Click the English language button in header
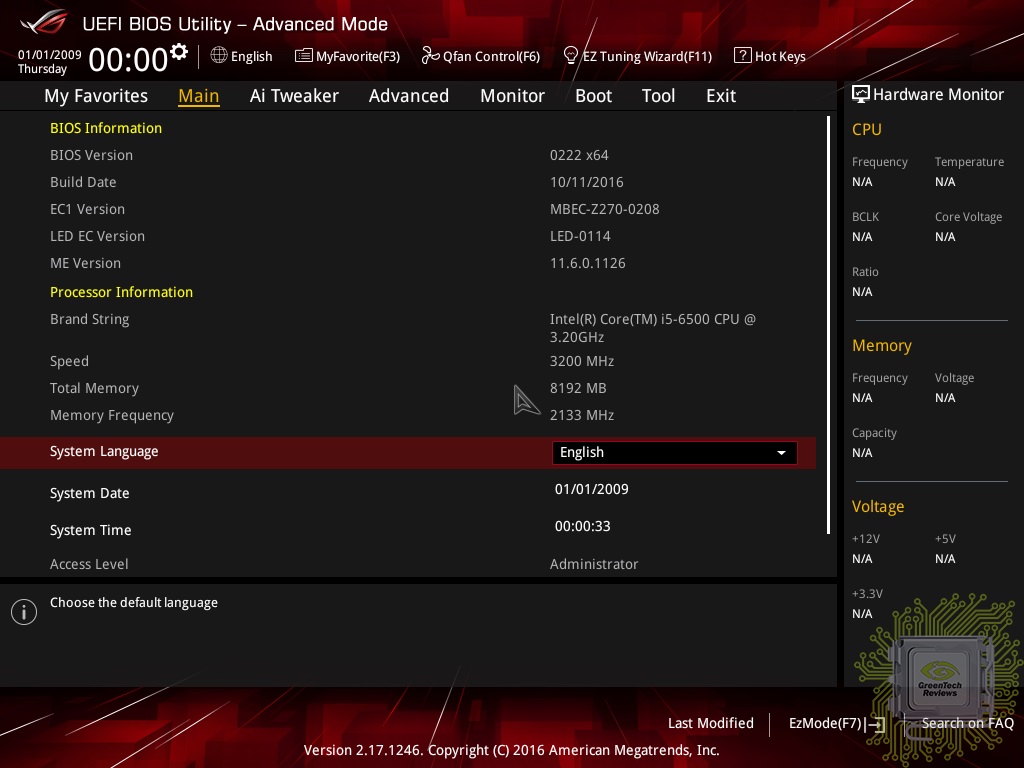The image size is (1024, 768). point(242,56)
